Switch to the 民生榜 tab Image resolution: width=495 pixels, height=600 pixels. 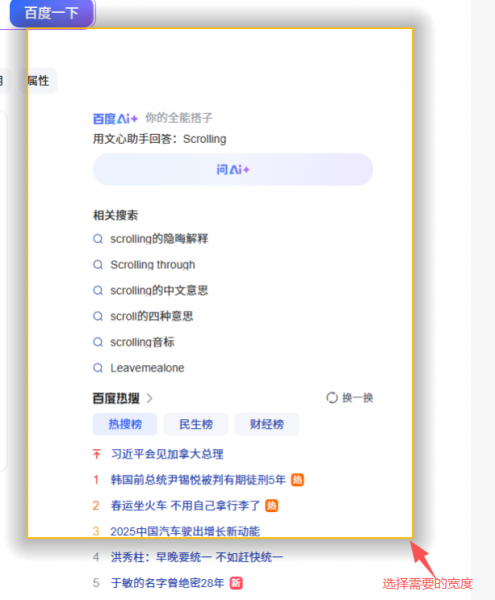(x=196, y=424)
